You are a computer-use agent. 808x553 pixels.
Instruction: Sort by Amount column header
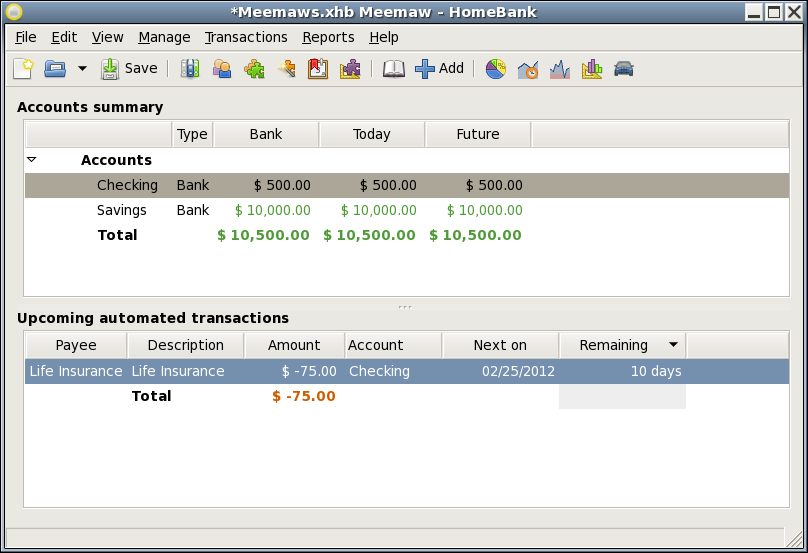[x=294, y=345]
